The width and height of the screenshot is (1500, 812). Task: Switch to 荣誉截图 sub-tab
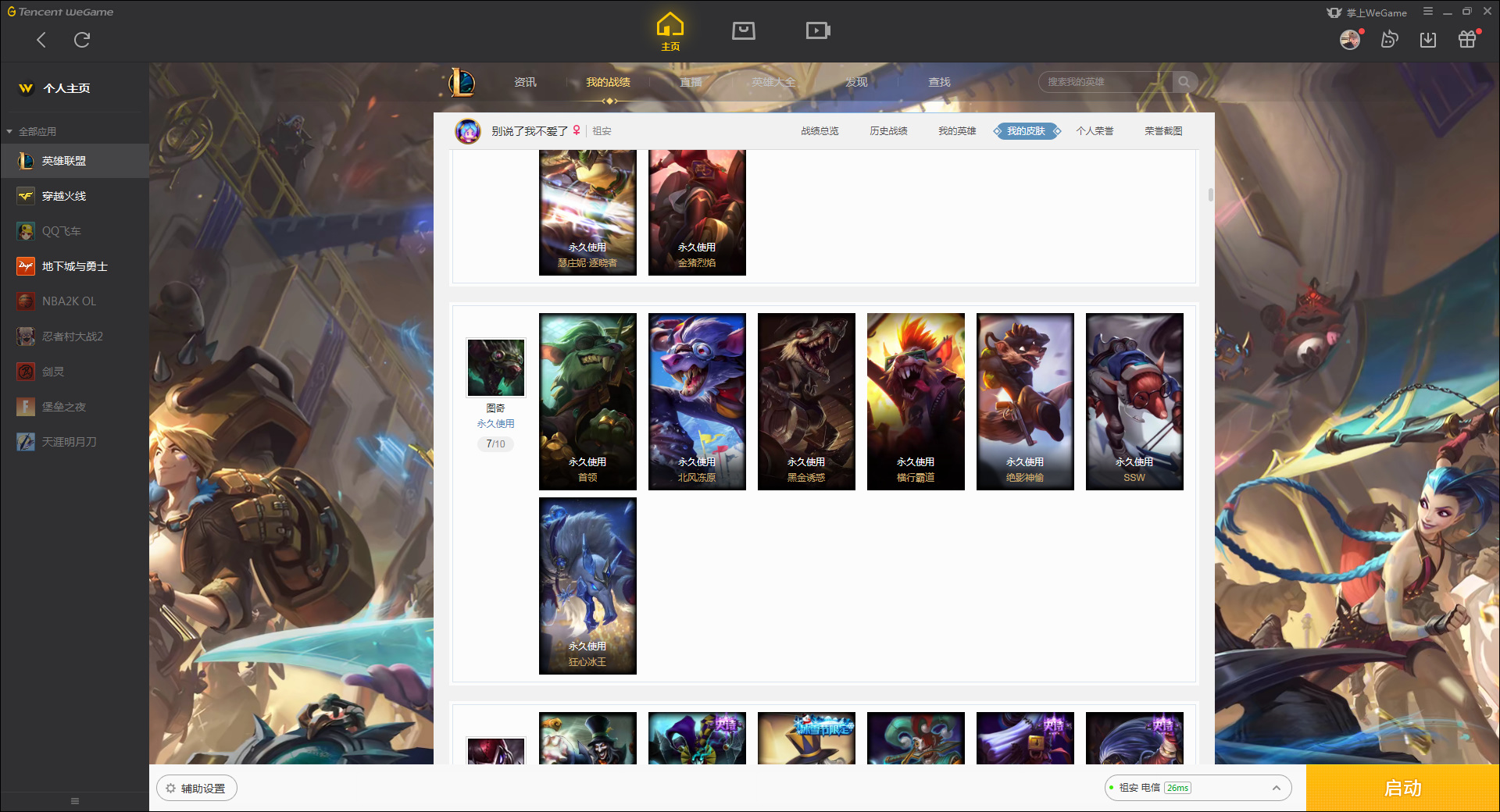(x=1163, y=131)
